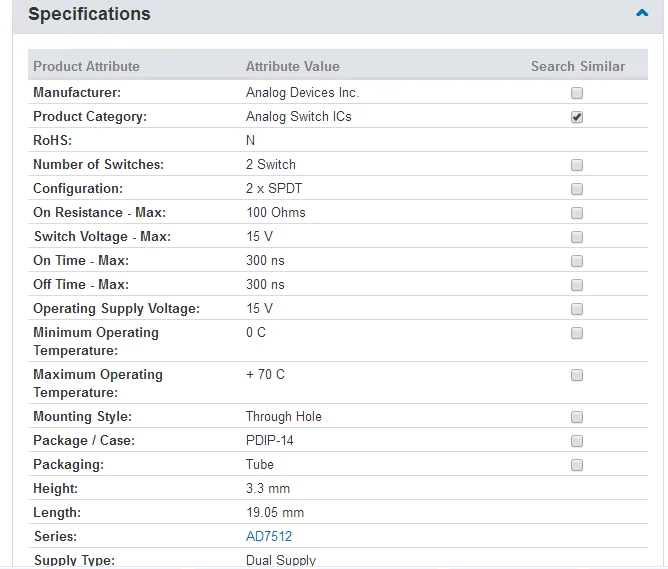Tick the Manufacturer search similar checkbox
The width and height of the screenshot is (668, 569).
[577, 93]
